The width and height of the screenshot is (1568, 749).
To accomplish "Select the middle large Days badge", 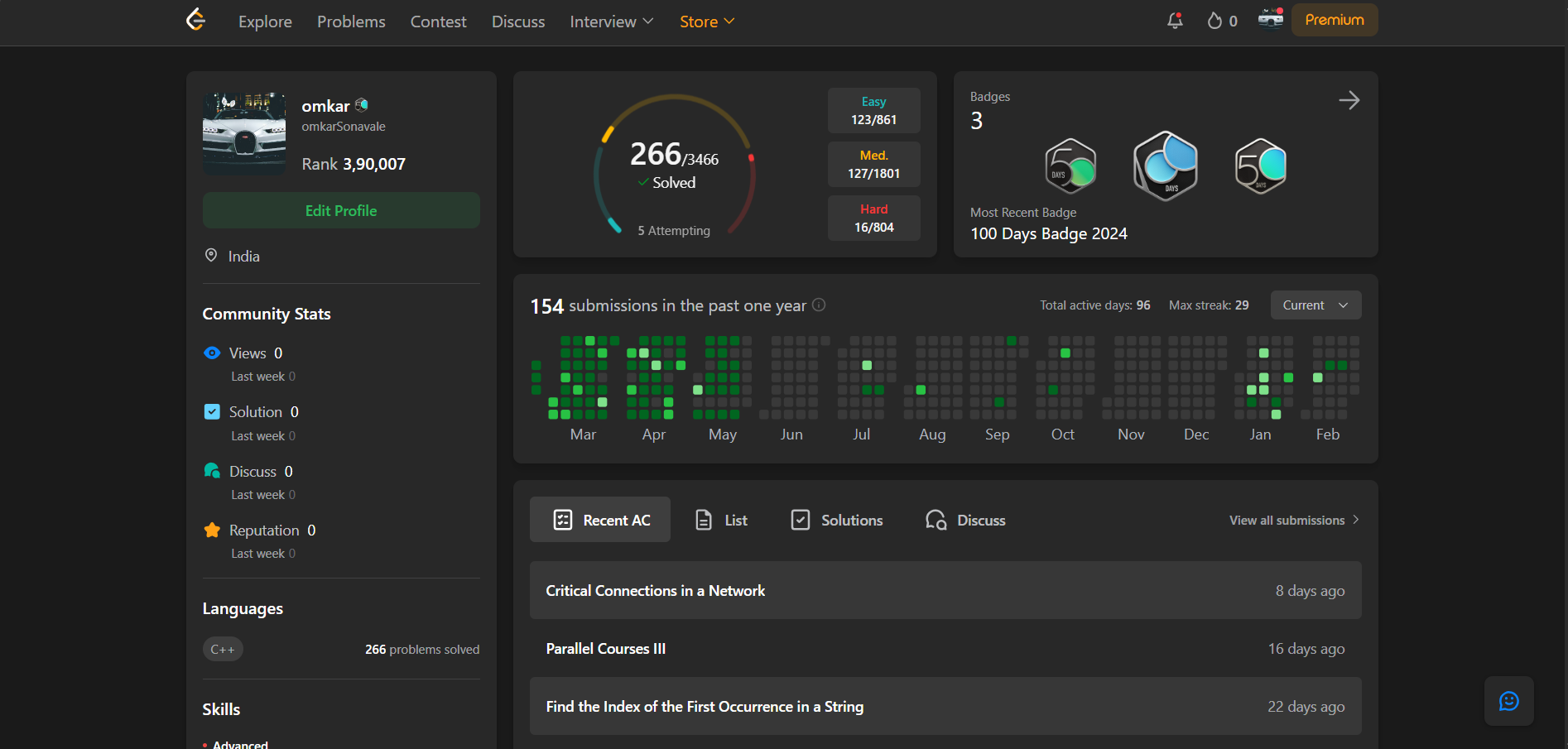I will tap(1166, 166).
